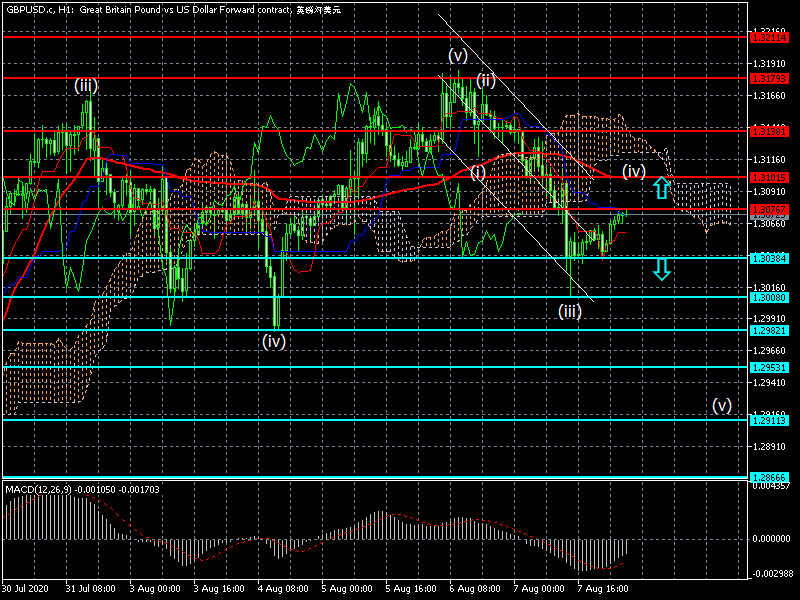The image size is (800, 600).
Task: Click the red 1.31793 price label
Action: 769,79
